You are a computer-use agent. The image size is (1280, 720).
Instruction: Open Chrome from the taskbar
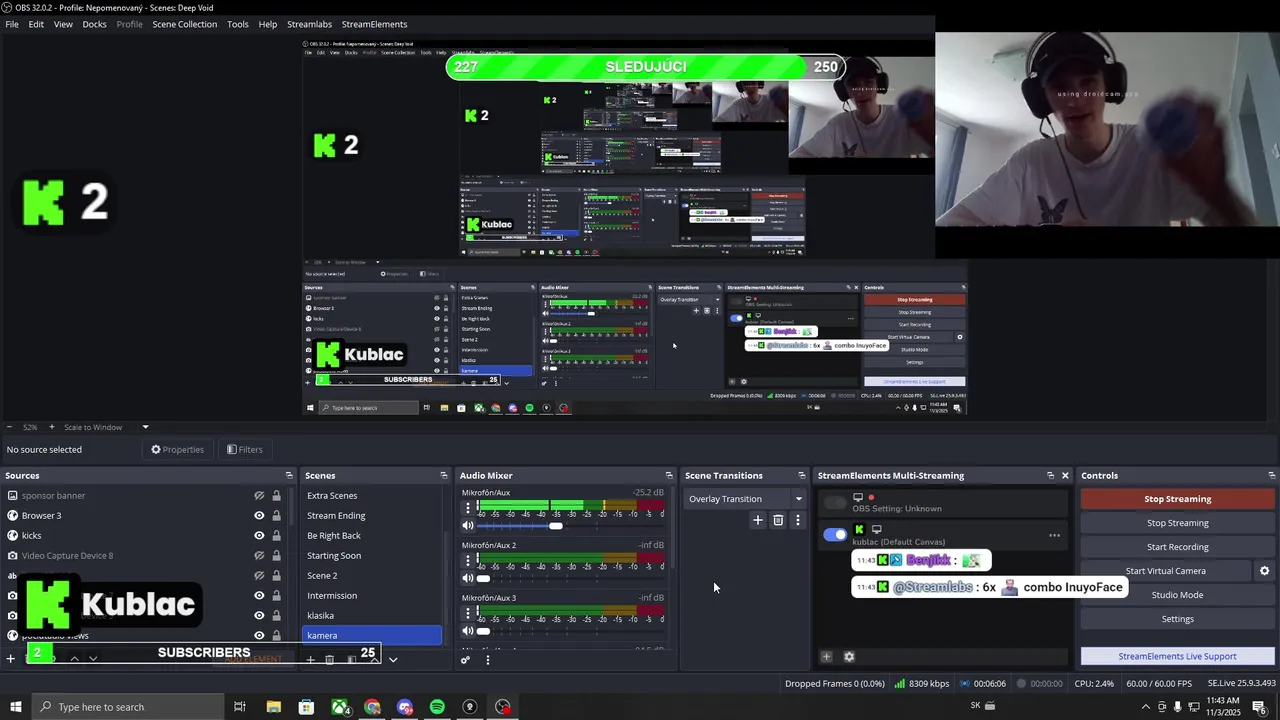point(372,707)
